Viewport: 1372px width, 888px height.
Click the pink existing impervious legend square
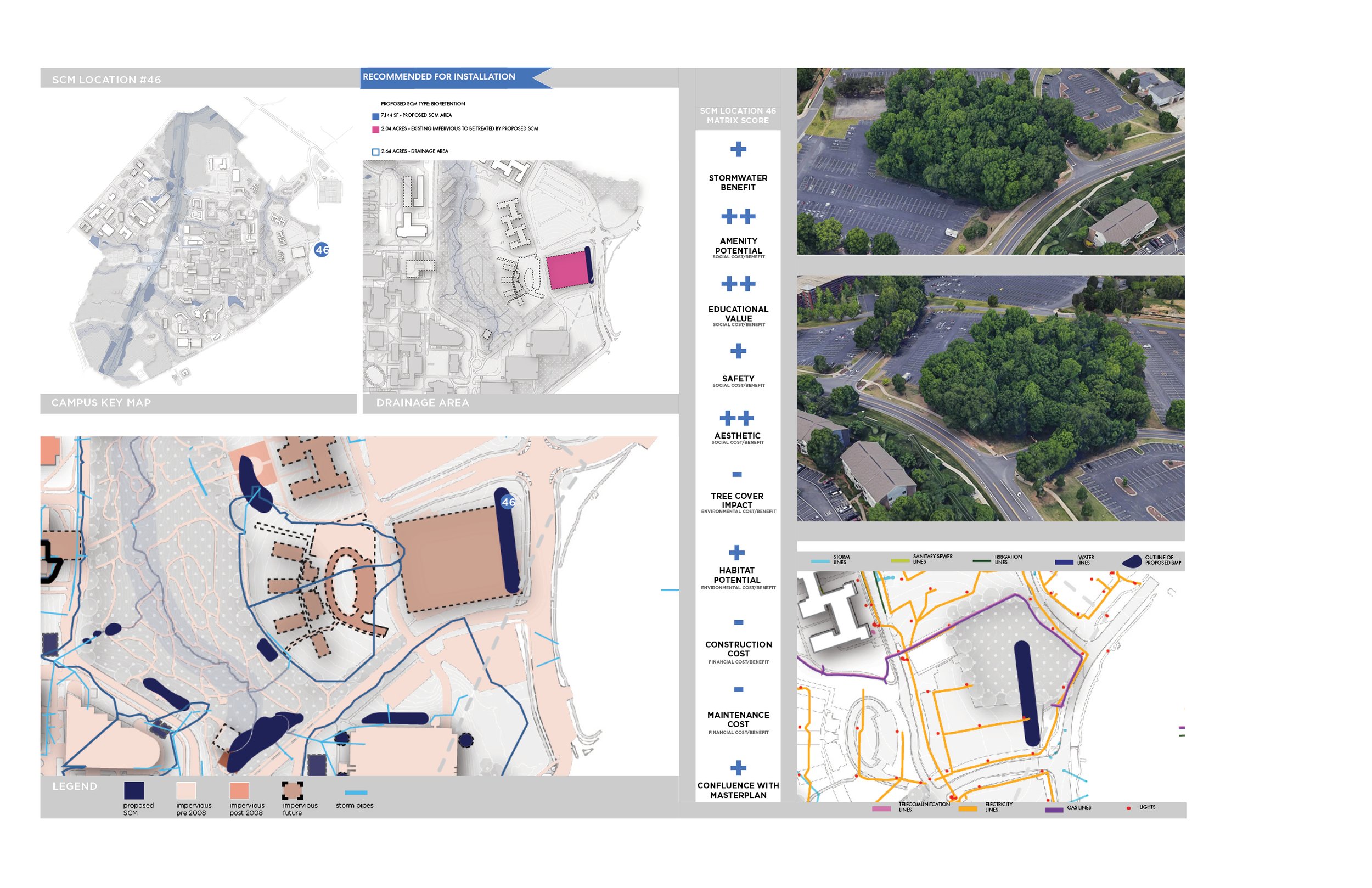point(375,129)
